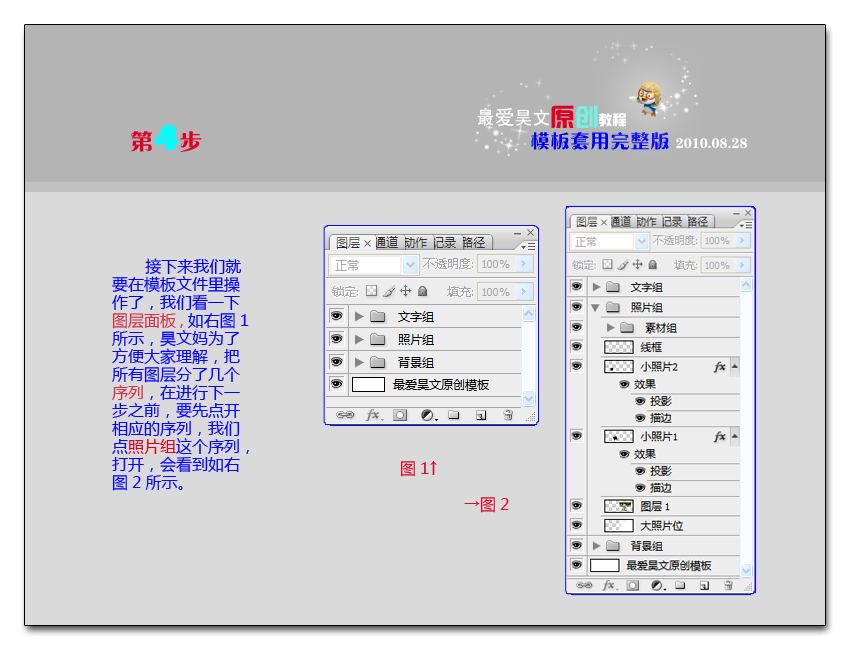Create adjustment layer in Figure 1 panel
The height and width of the screenshot is (650, 850).
click(x=429, y=415)
